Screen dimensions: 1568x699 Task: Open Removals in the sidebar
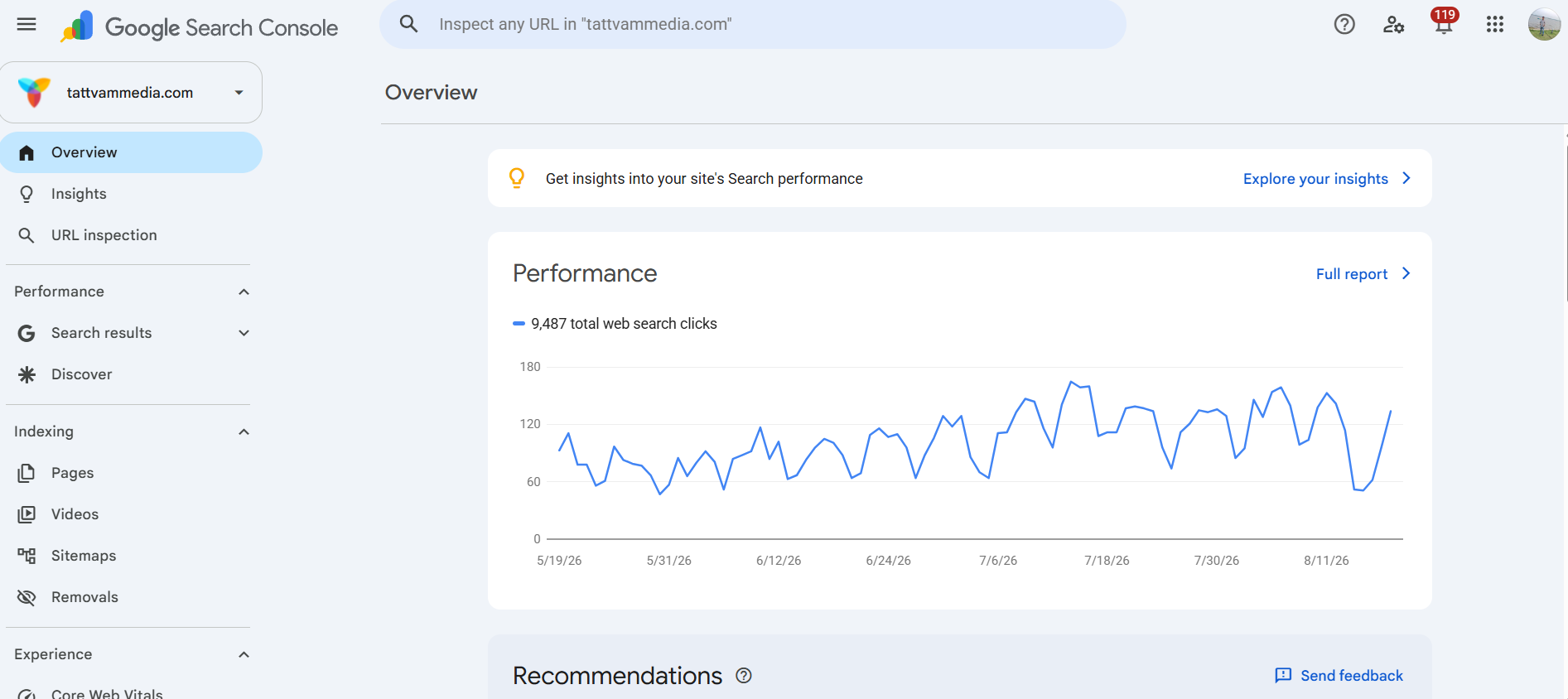click(x=131, y=597)
